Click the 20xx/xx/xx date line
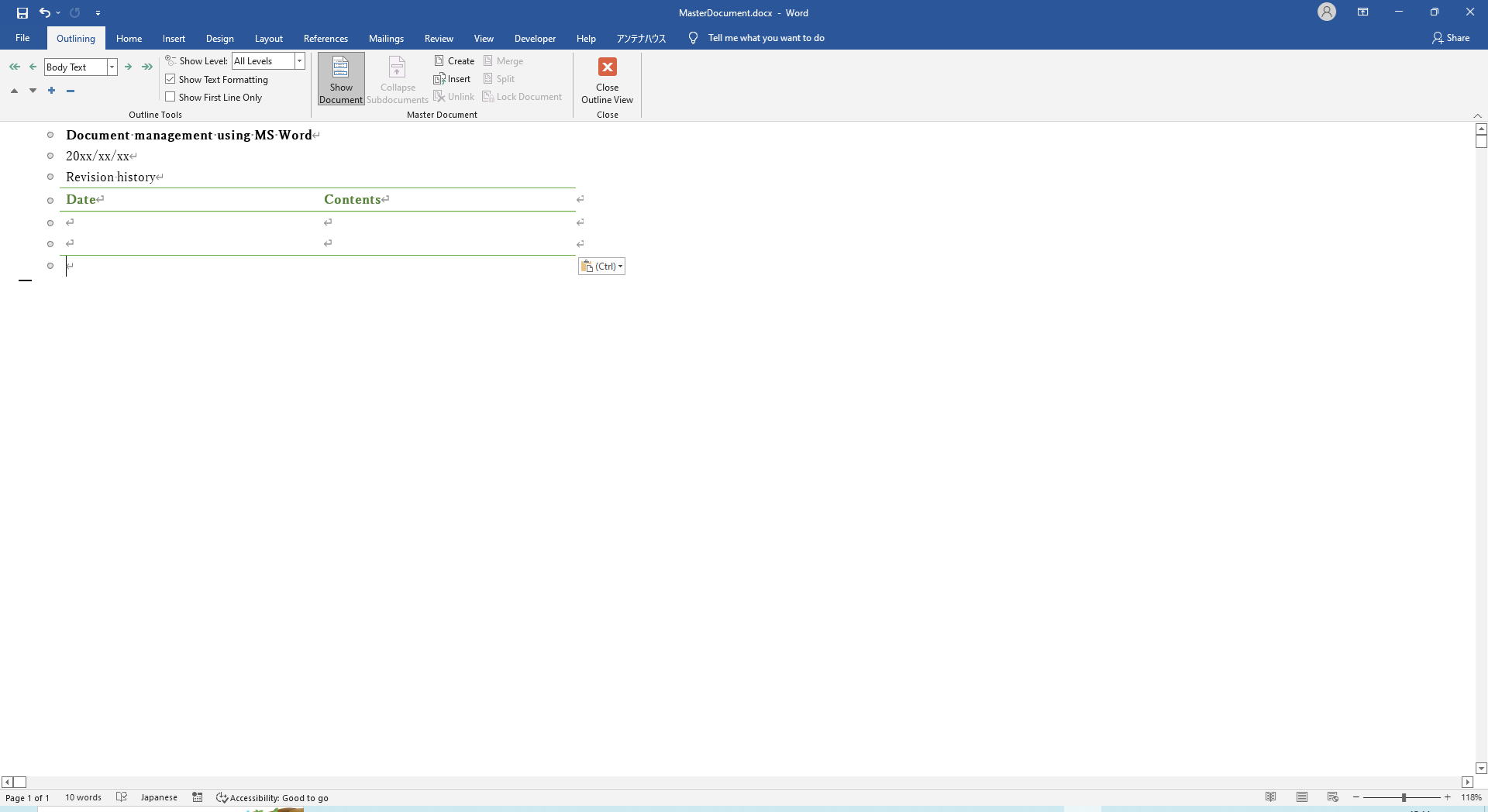 tap(98, 156)
